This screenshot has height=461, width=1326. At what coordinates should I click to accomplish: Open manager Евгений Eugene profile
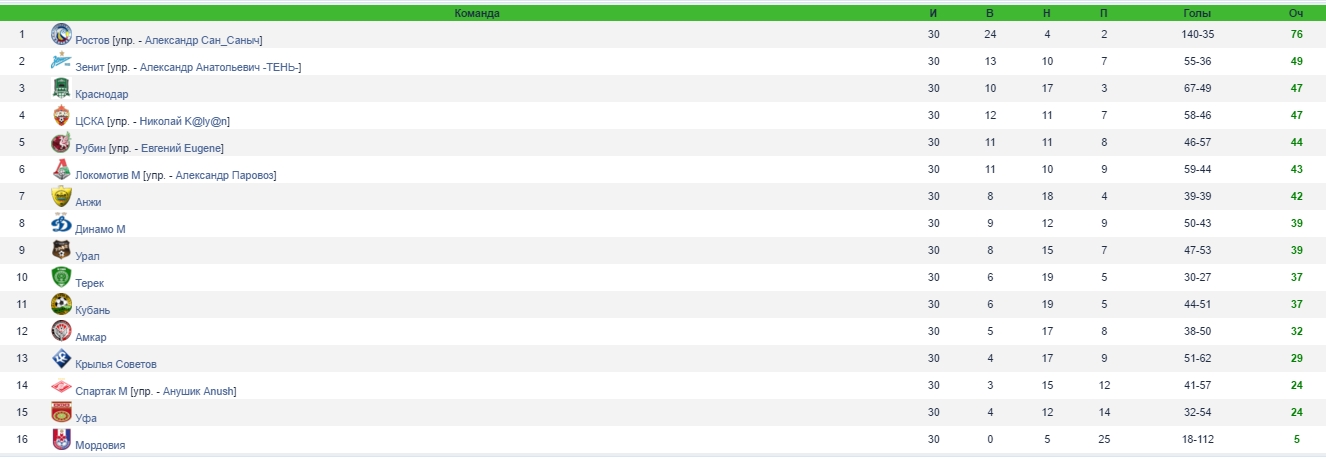pos(182,148)
